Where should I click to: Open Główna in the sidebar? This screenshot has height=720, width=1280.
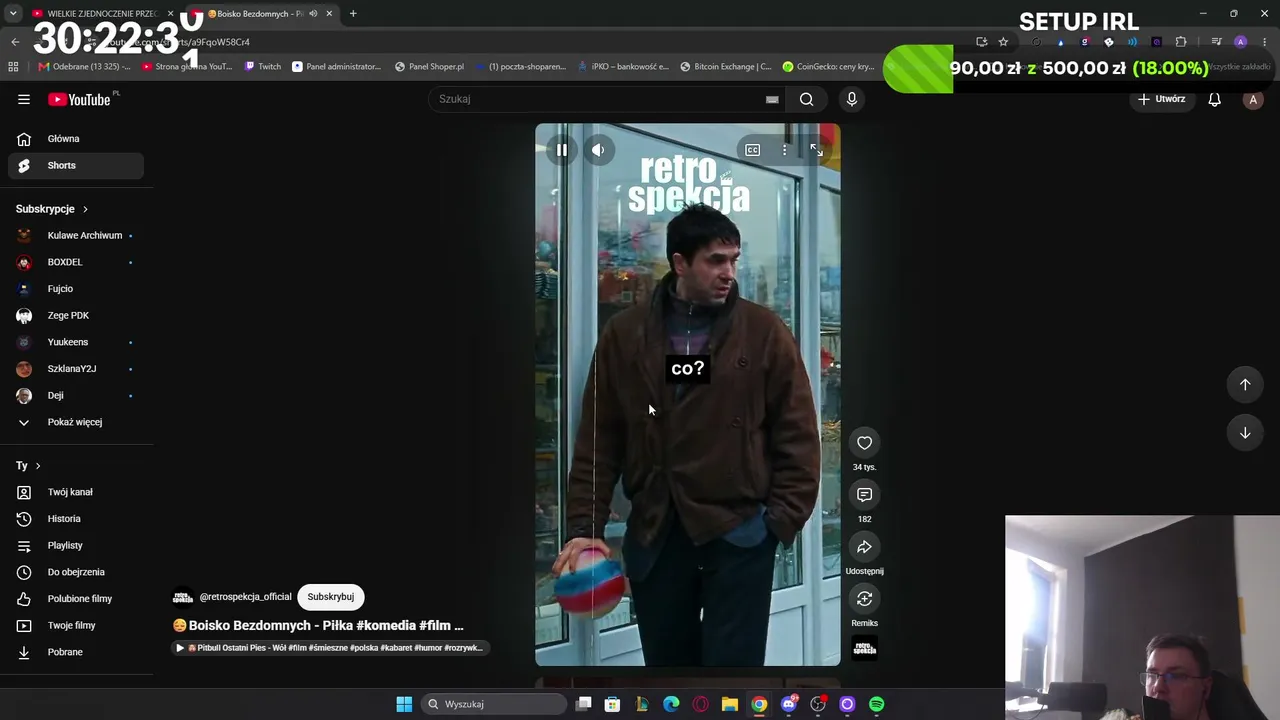click(x=76, y=139)
